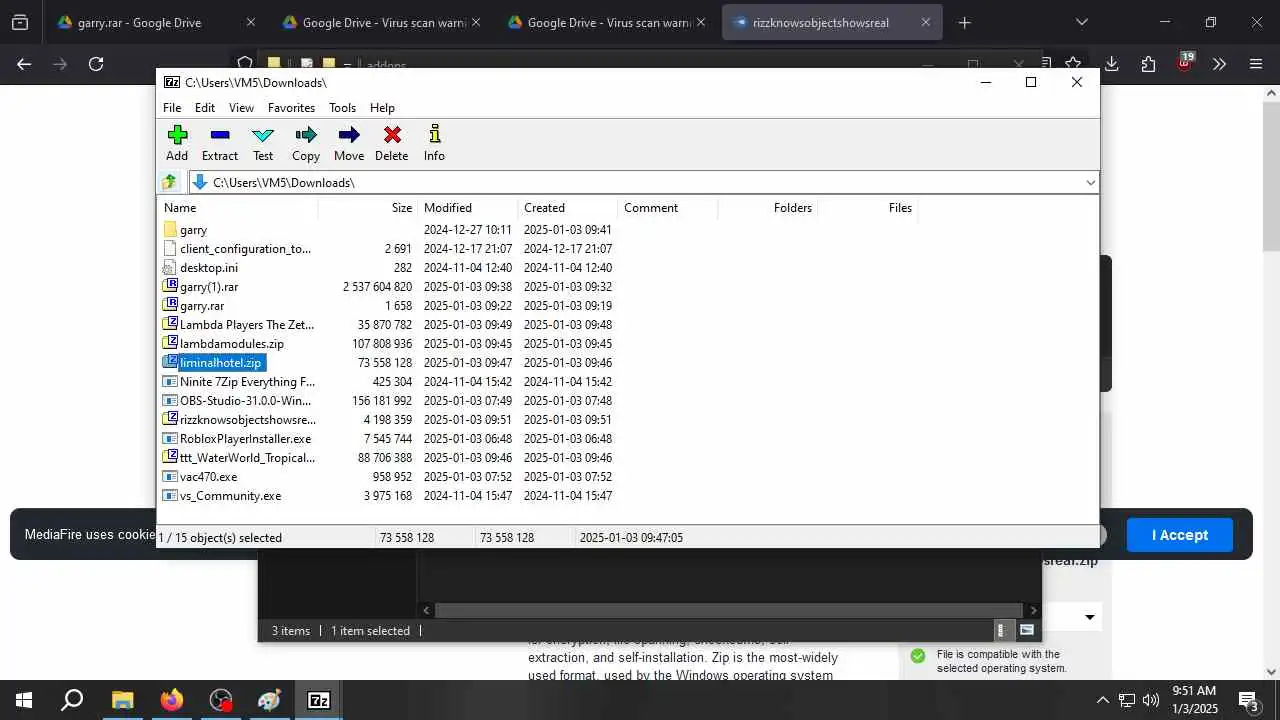List all browser tabs dropdown
1280x720 pixels.
[1081, 22]
